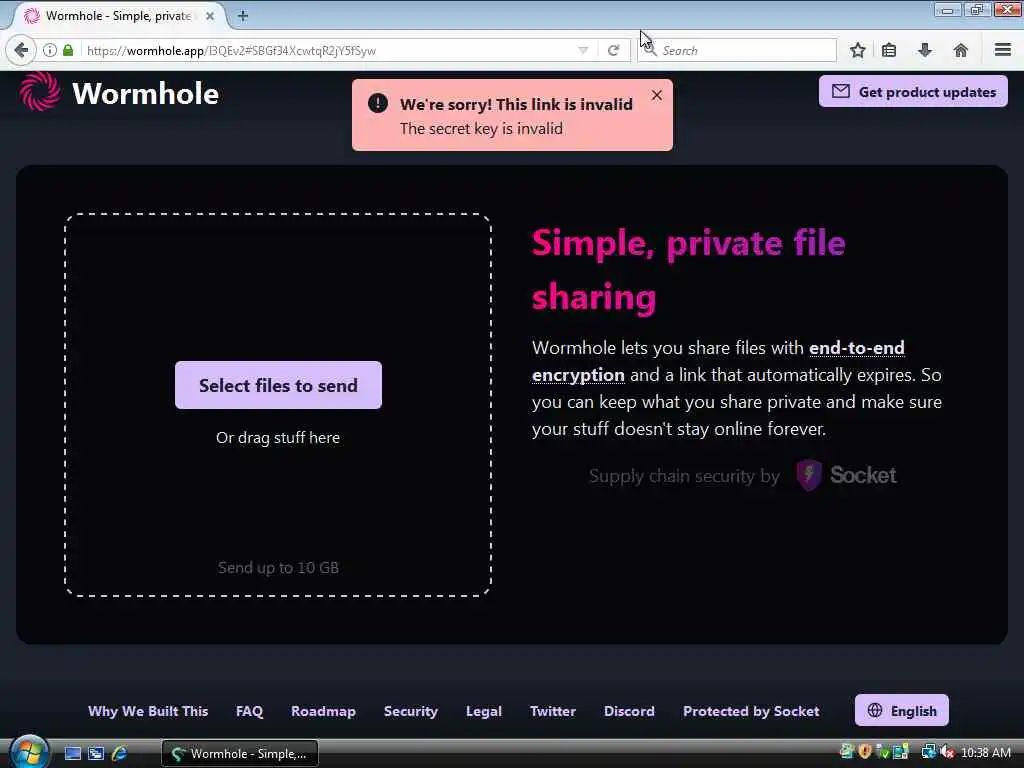Viewport: 1024px width, 768px height.
Task: Click the 10:38 AM taskbar clock
Action: (x=986, y=752)
